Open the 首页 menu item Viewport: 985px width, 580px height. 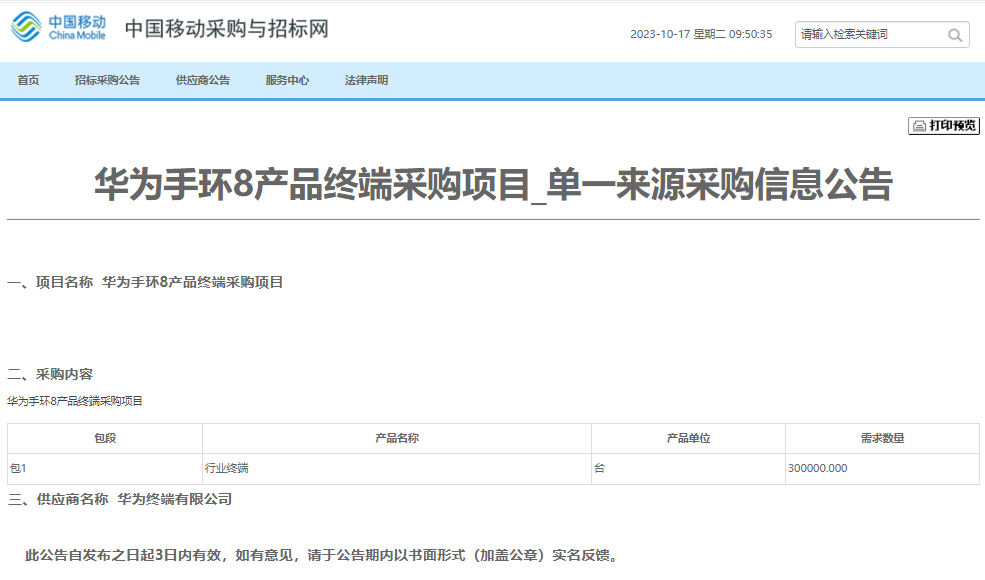coord(28,80)
